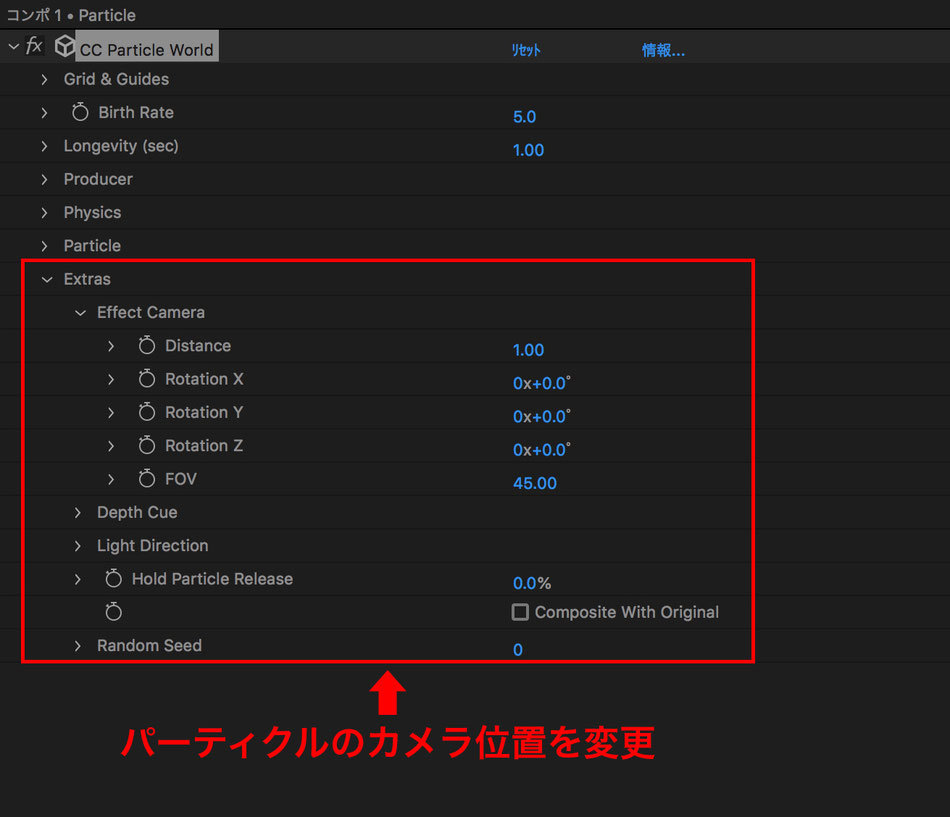Toggle the Rotation Z stopwatch
Viewport: 950px width, 817px height.
point(147,445)
